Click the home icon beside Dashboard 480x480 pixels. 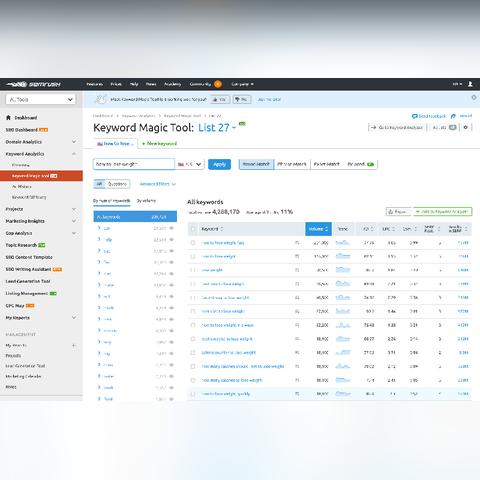(x=8, y=117)
